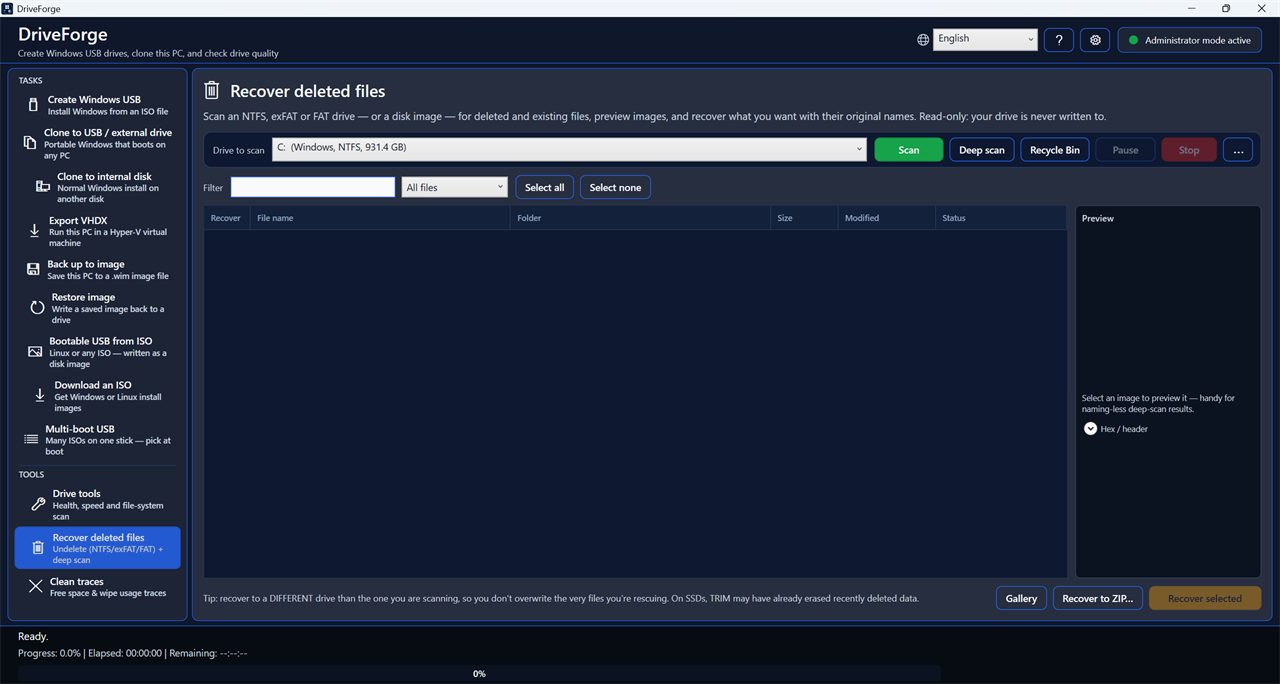Click the Deep scan button
The height and width of the screenshot is (684, 1280).
click(x=982, y=150)
